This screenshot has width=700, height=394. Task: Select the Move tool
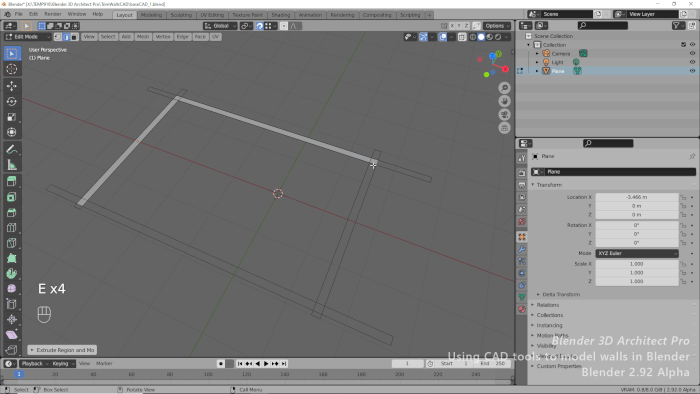point(12,86)
